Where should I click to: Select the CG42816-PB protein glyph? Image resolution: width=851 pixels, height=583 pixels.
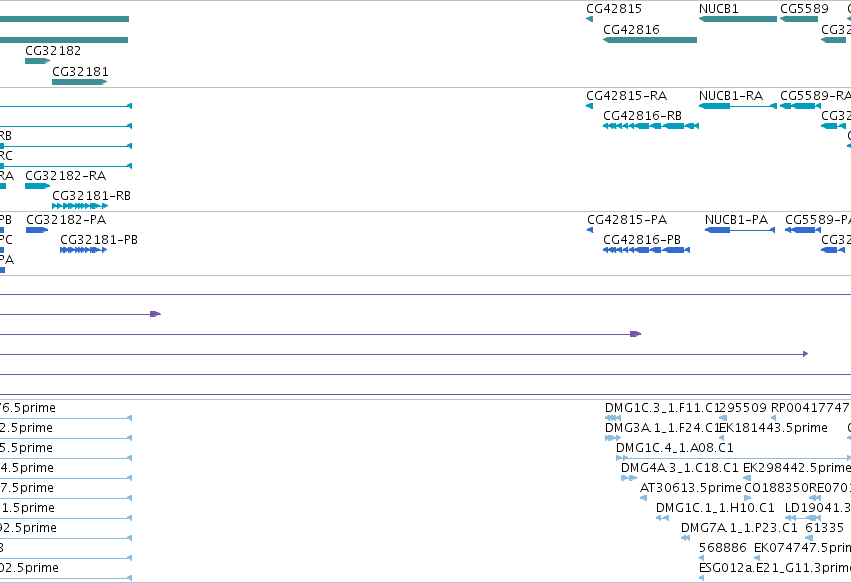[646, 250]
